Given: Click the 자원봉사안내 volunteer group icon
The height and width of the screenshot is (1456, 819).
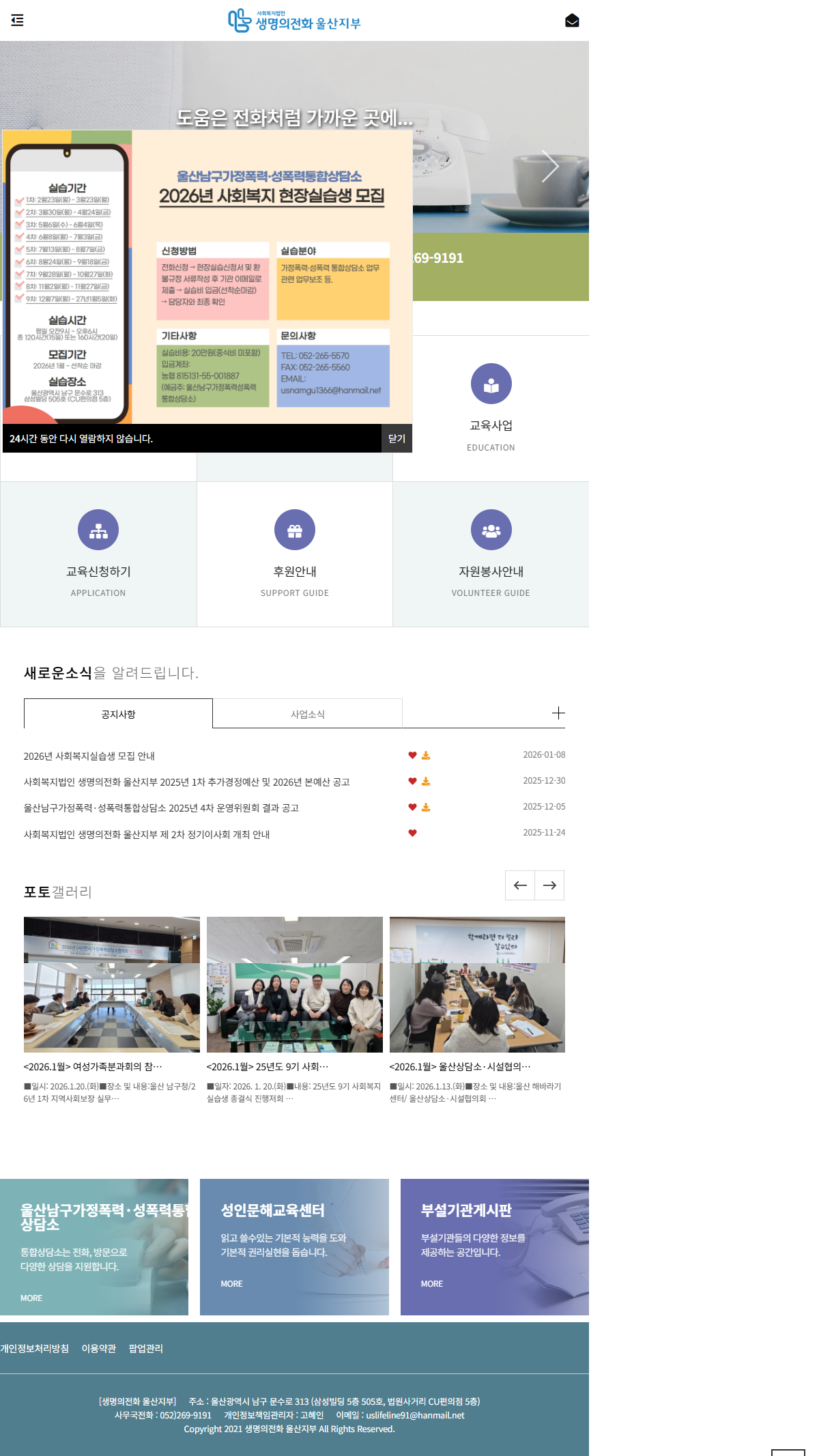Looking at the screenshot, I should click(x=491, y=530).
